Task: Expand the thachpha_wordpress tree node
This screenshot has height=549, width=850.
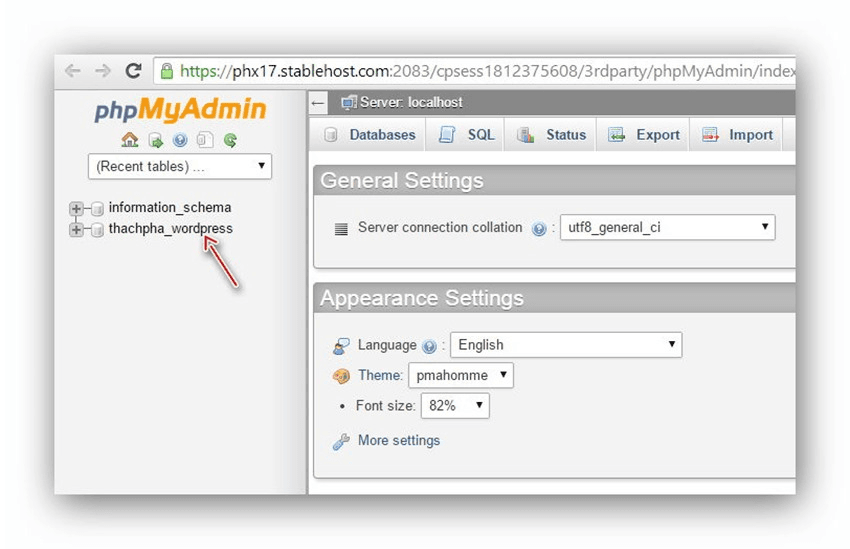Action: coord(76,230)
